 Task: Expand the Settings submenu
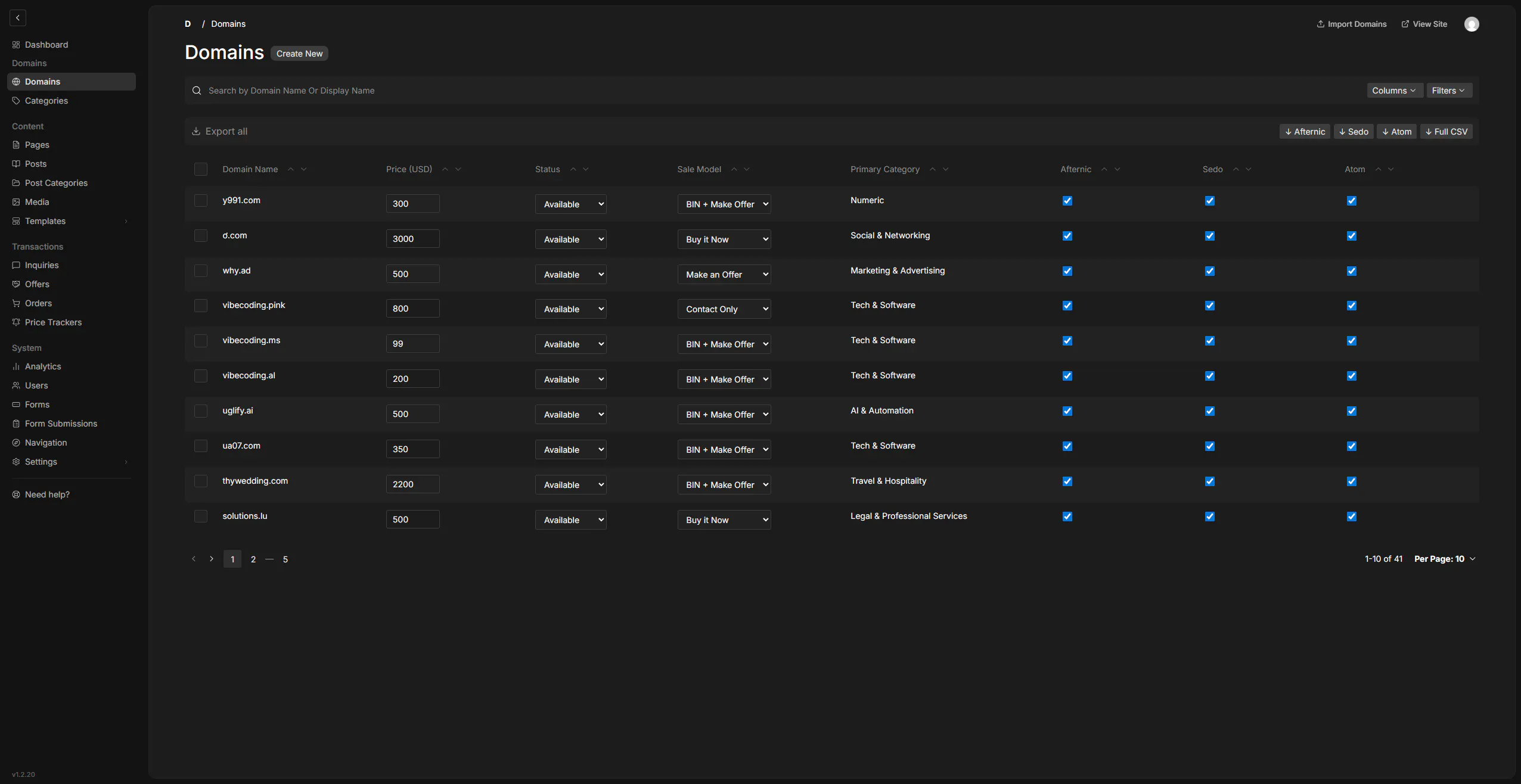126,462
